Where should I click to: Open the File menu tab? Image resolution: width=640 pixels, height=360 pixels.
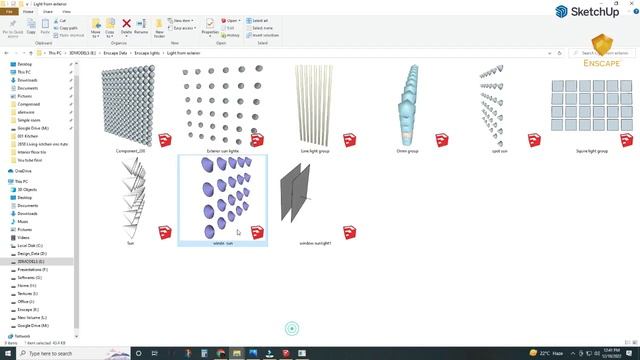pos(9,11)
